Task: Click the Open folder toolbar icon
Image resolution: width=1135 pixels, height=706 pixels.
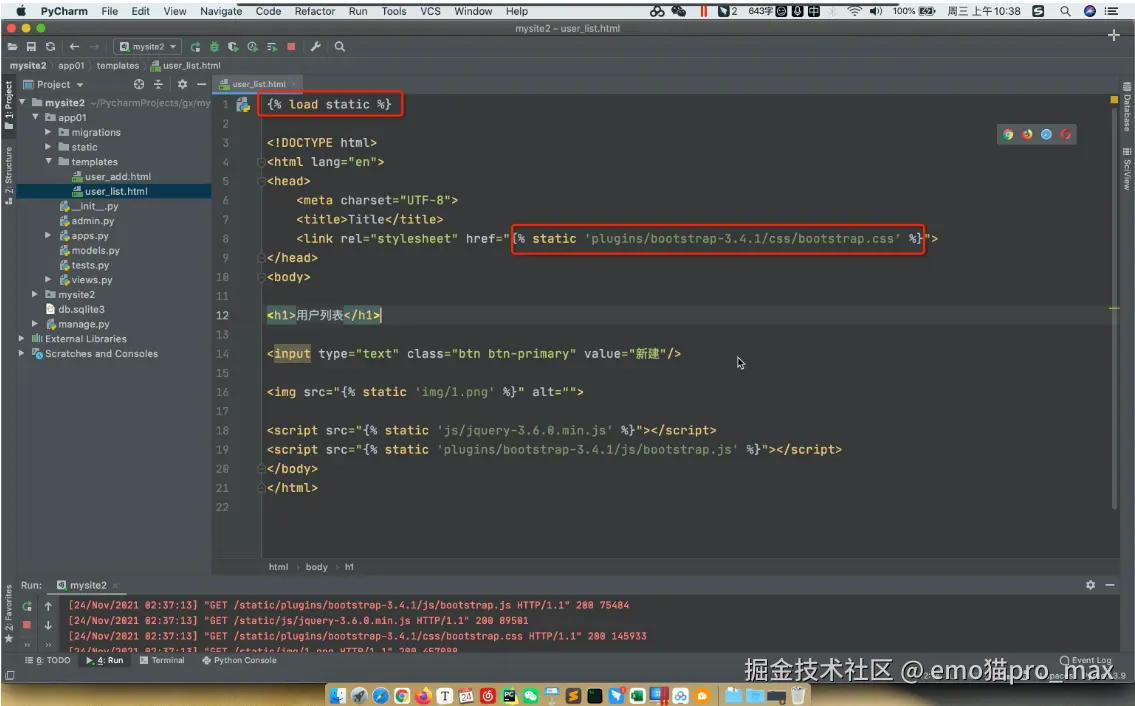Action: point(12,46)
